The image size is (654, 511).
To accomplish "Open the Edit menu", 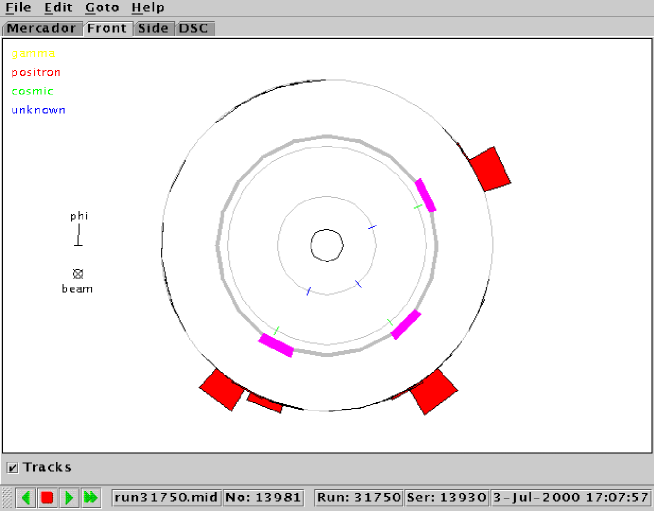I will click(x=58, y=7).
